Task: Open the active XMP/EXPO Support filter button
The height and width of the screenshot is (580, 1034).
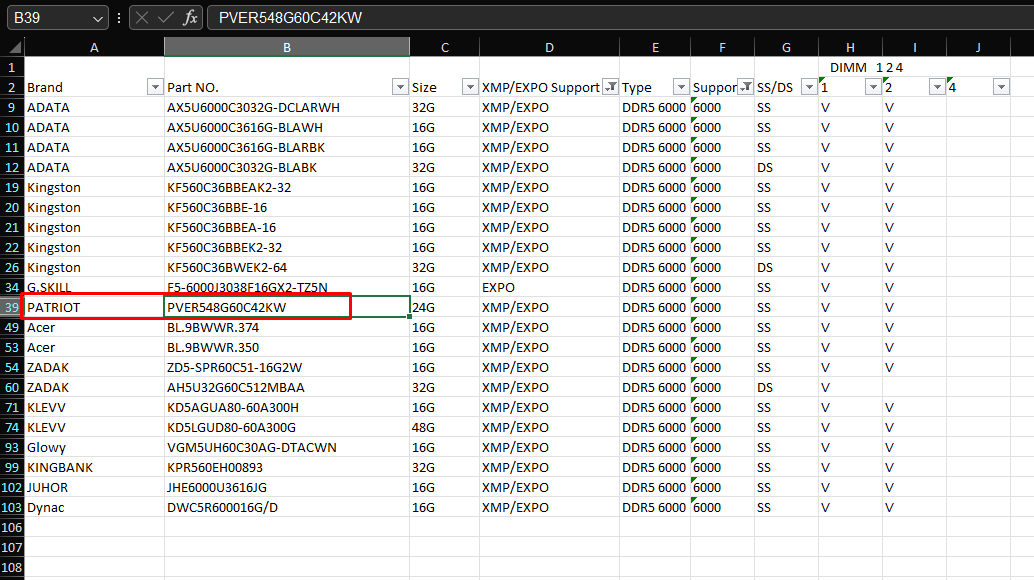Action: click(611, 87)
